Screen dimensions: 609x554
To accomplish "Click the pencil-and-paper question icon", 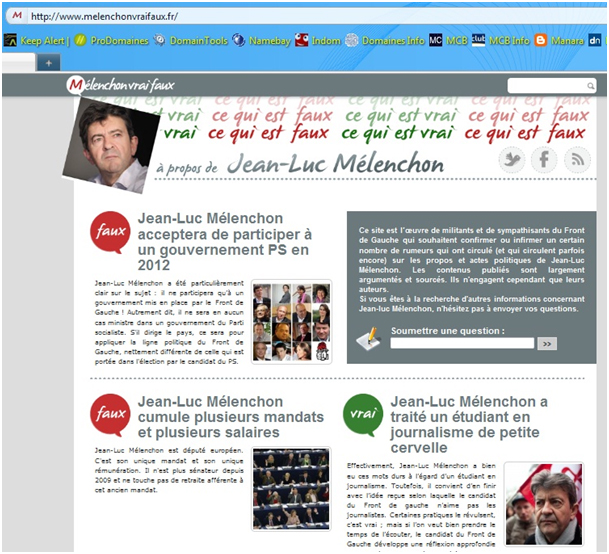I will (x=369, y=338).
